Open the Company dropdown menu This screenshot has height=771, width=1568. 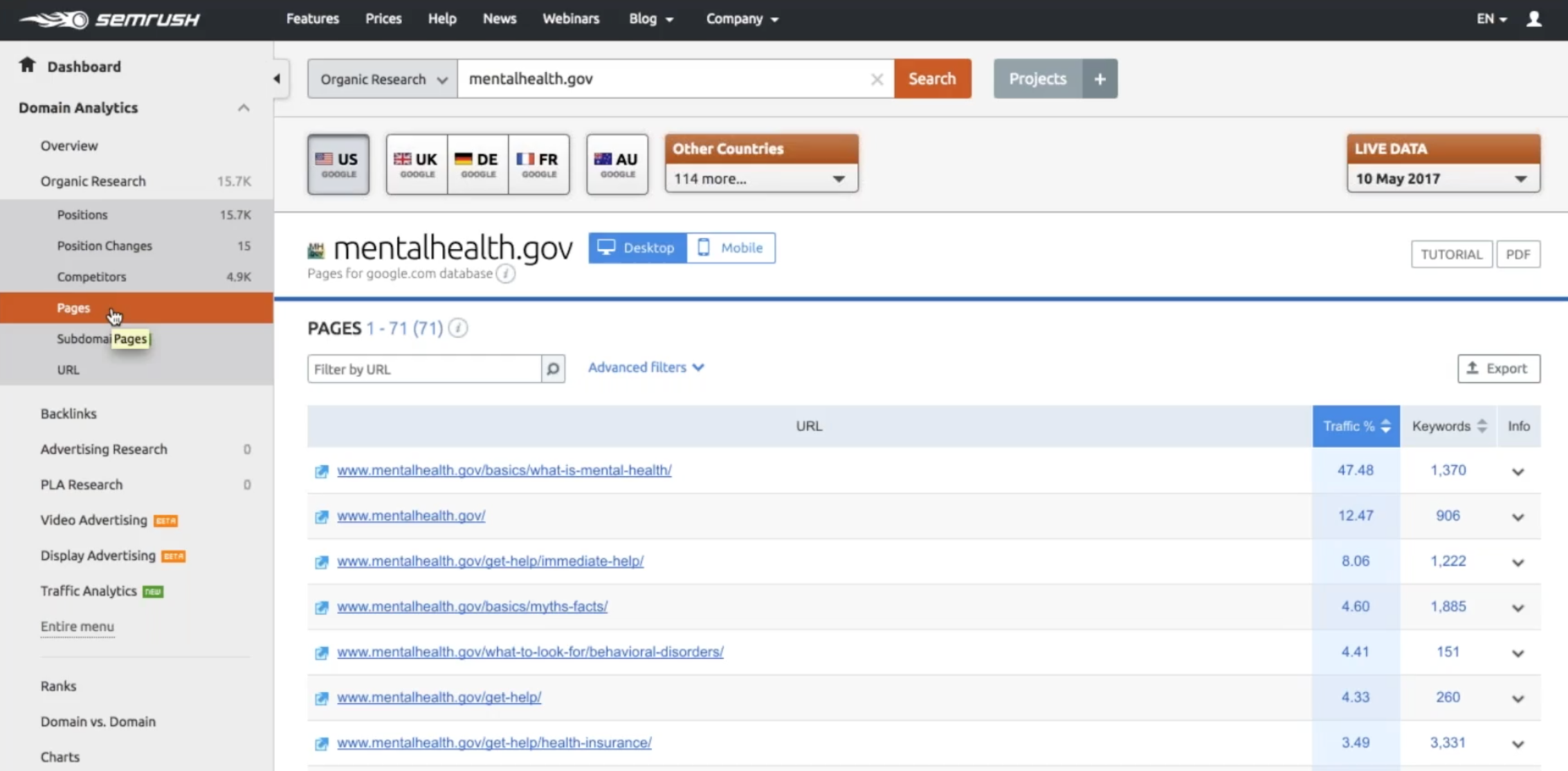(742, 19)
